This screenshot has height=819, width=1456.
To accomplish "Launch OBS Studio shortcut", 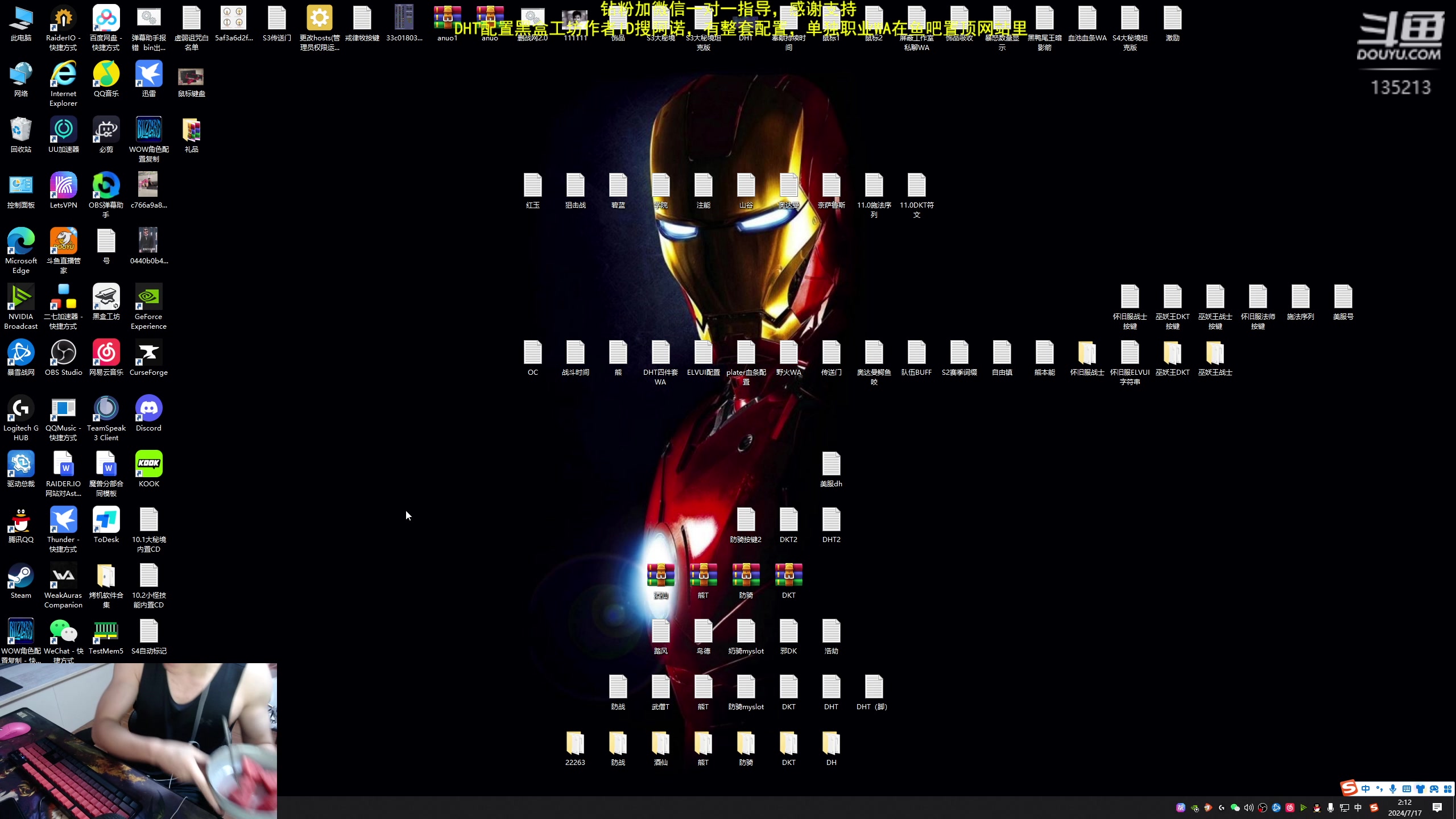I will pos(63,358).
